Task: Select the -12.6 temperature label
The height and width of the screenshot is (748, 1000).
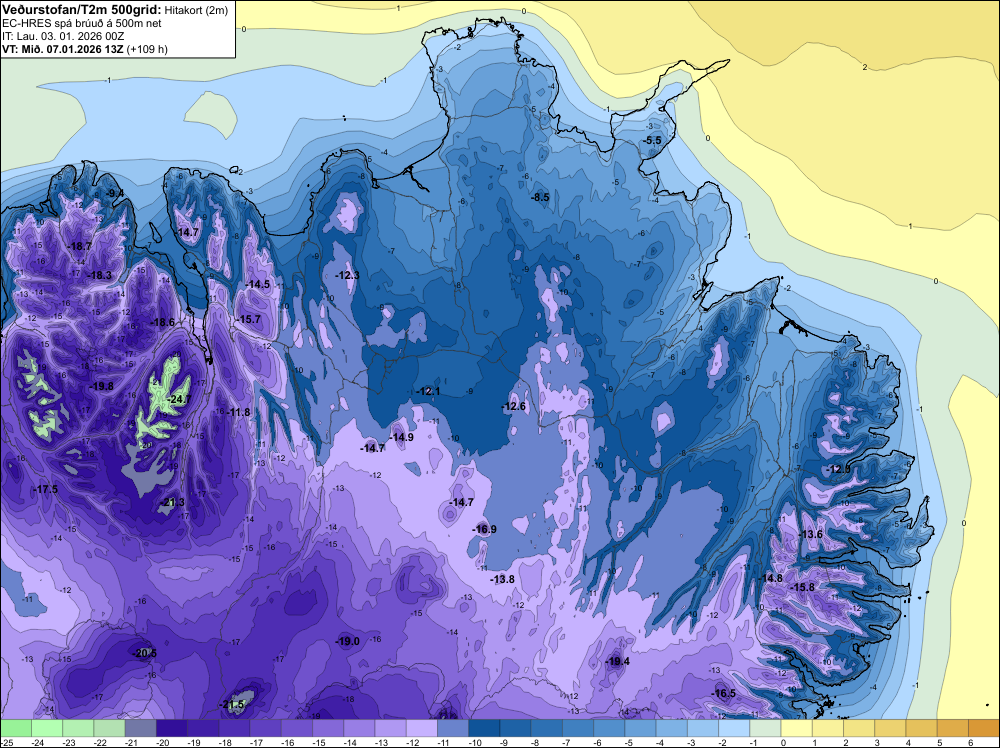Action: coord(513,406)
